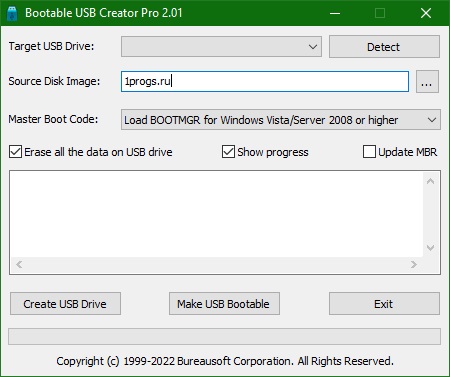Click the log area scroll up arrow
This screenshot has width=450, height=377.
[x=431, y=181]
